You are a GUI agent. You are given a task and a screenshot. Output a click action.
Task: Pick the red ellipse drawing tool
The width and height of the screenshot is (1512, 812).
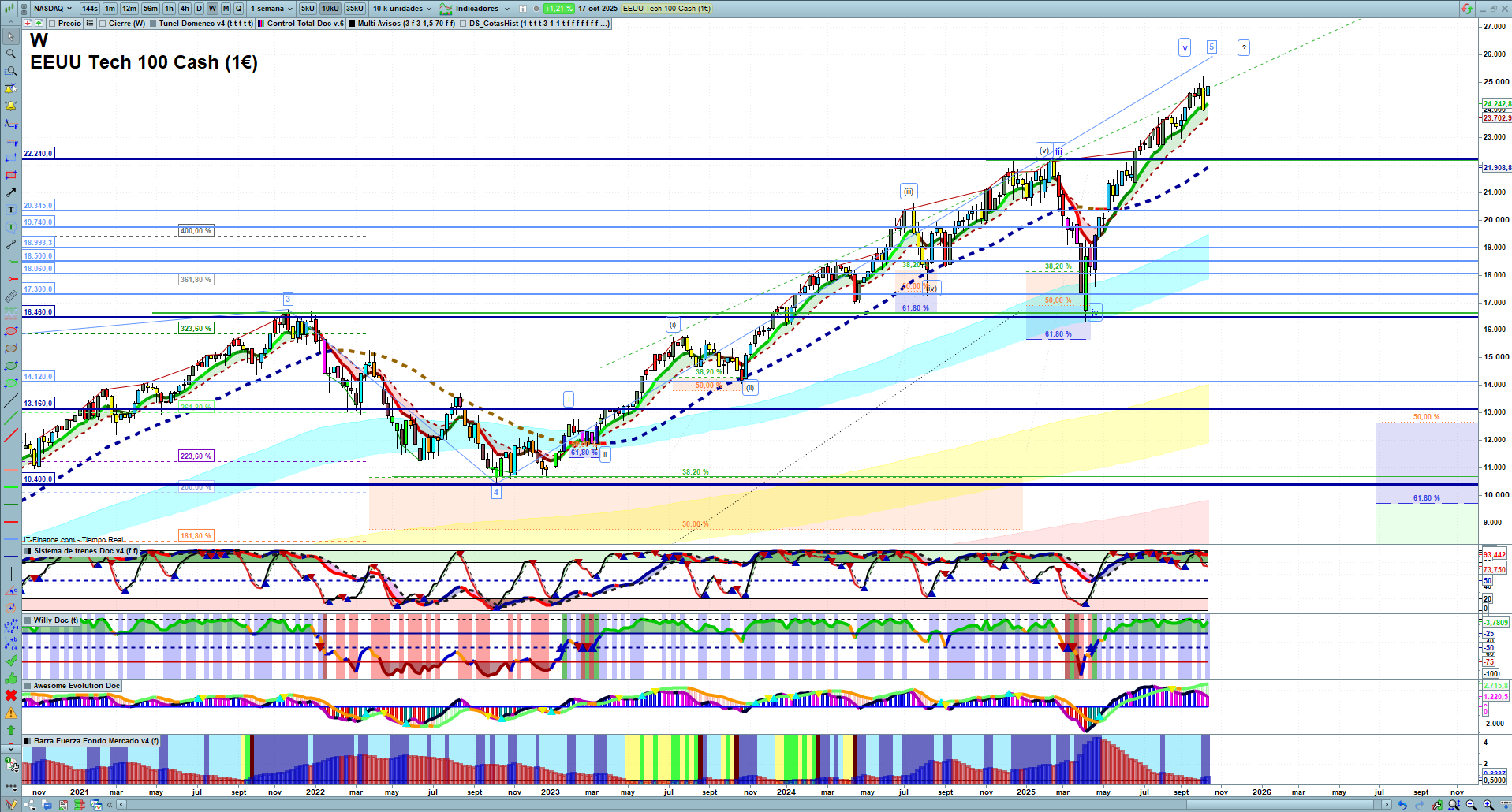click(x=11, y=331)
